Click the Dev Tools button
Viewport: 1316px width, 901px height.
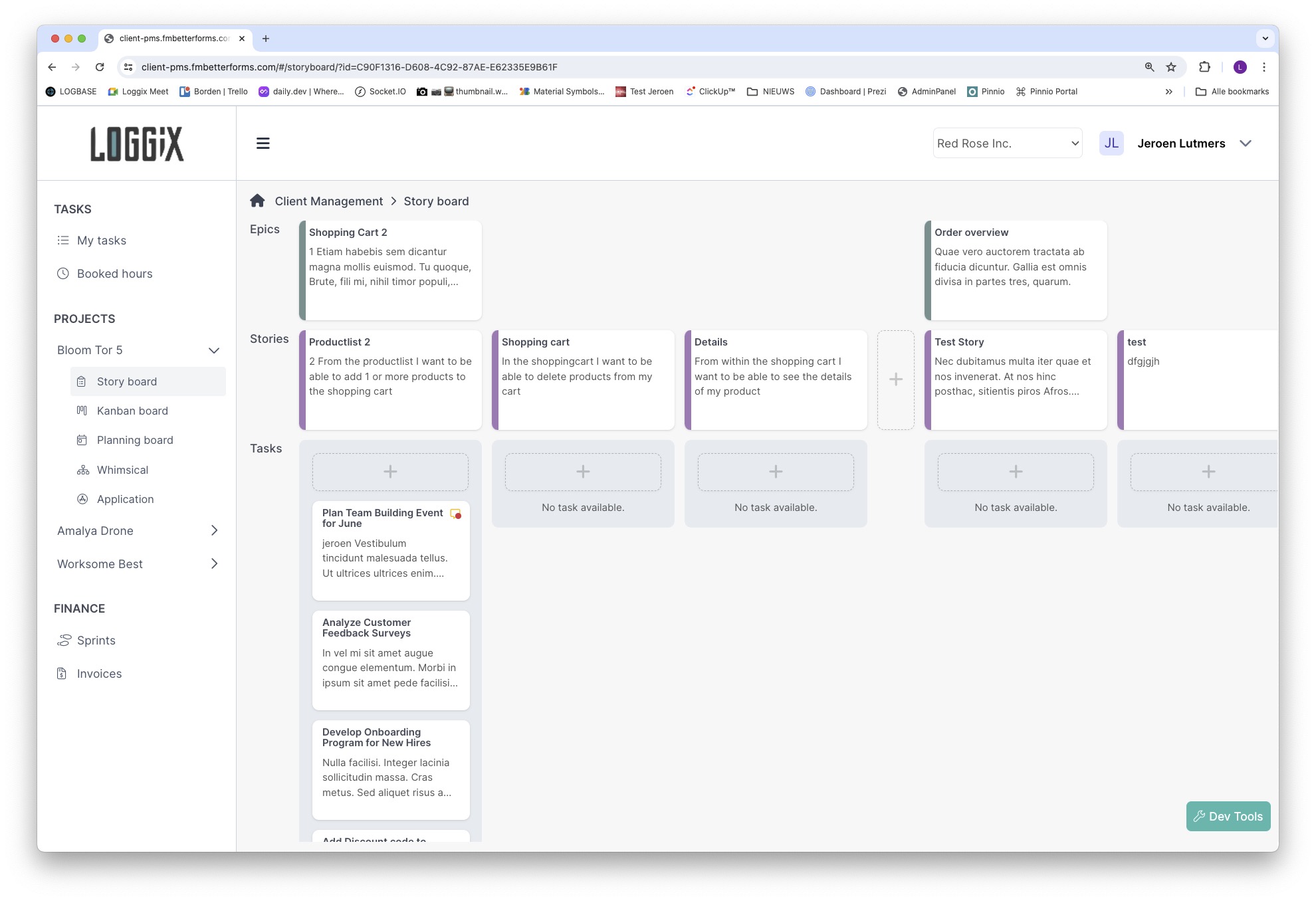coord(1228,817)
